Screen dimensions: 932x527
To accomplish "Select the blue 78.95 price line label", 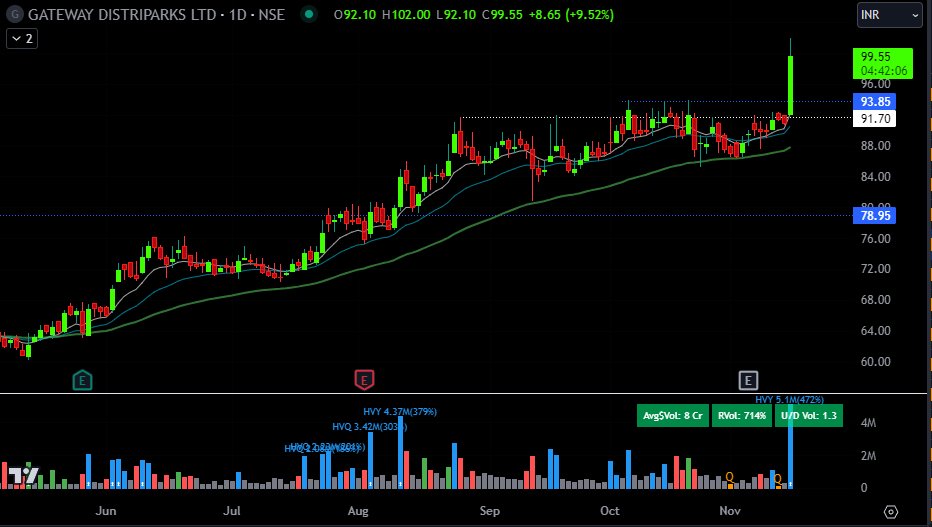I will coord(875,216).
